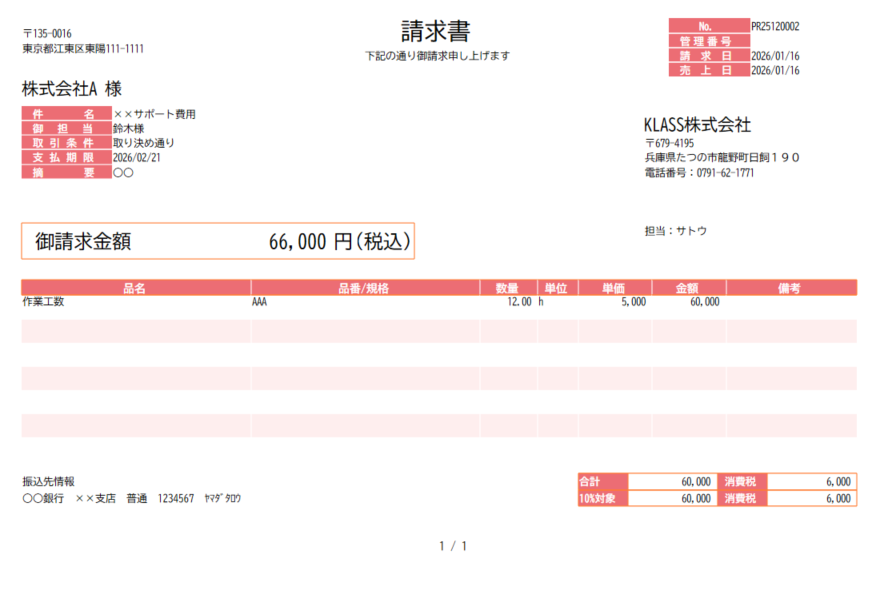881x605 pixels.
Task: Click the bank account number 1234567
Action: click(x=176, y=498)
